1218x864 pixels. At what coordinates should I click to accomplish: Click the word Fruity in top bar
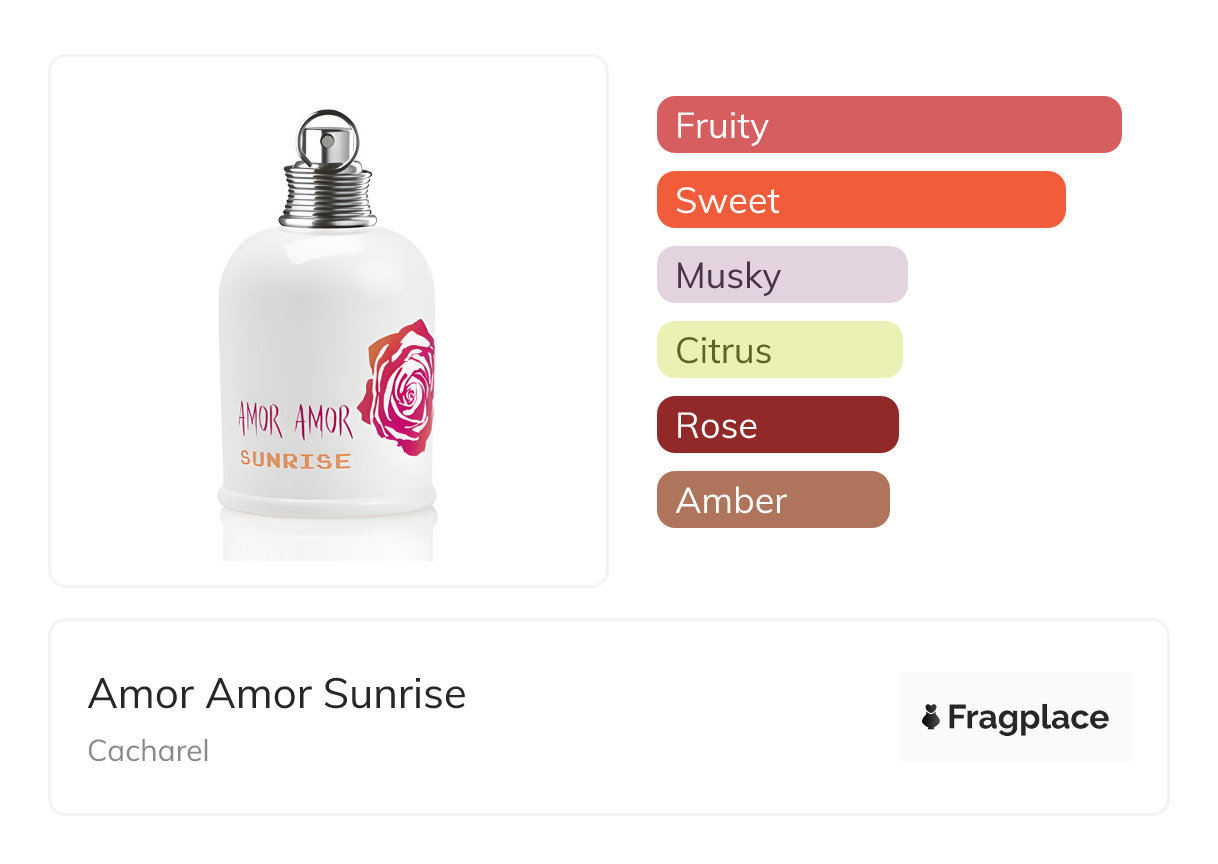[722, 126]
